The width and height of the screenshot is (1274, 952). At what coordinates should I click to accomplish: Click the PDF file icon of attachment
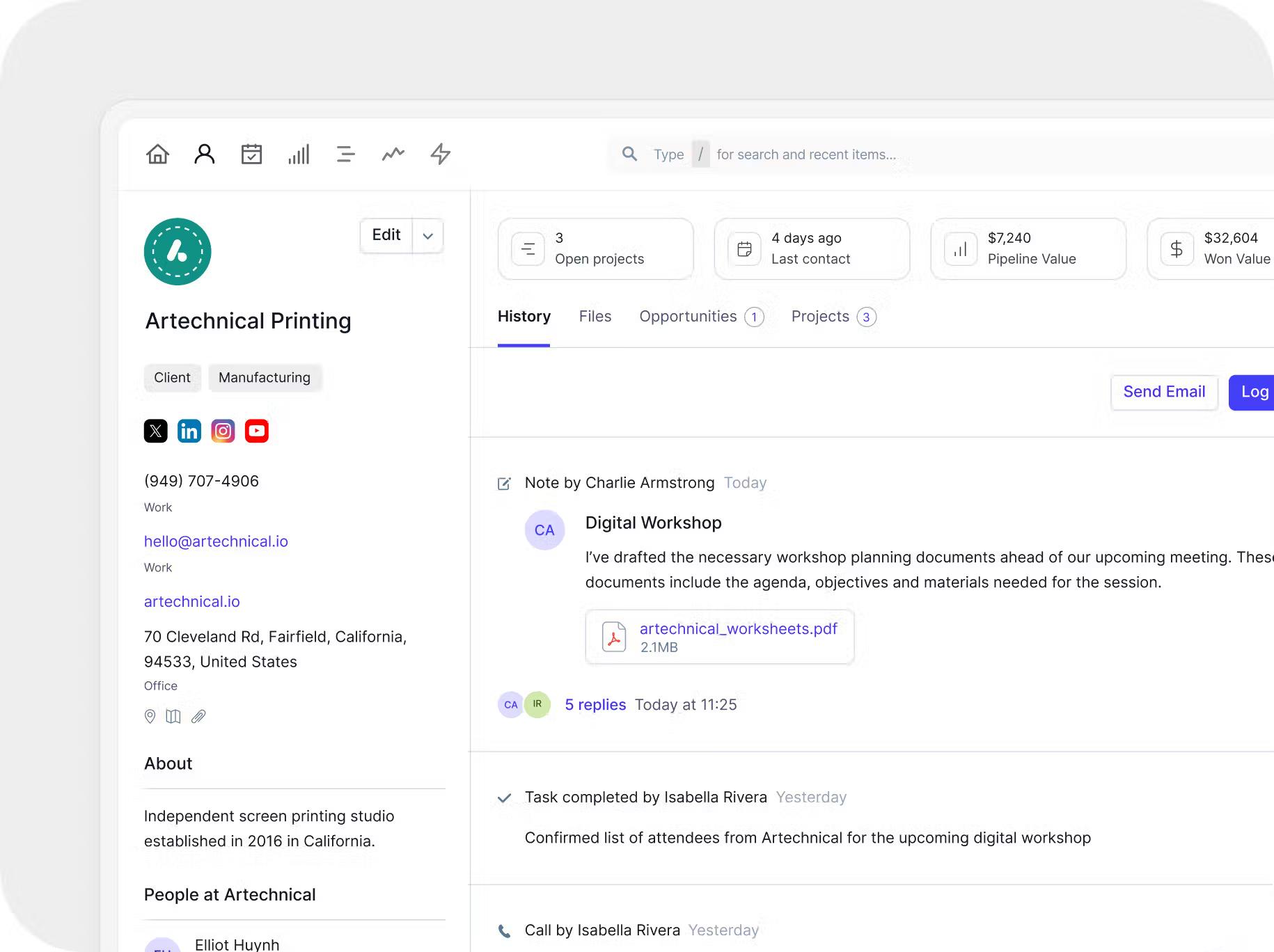click(x=614, y=637)
